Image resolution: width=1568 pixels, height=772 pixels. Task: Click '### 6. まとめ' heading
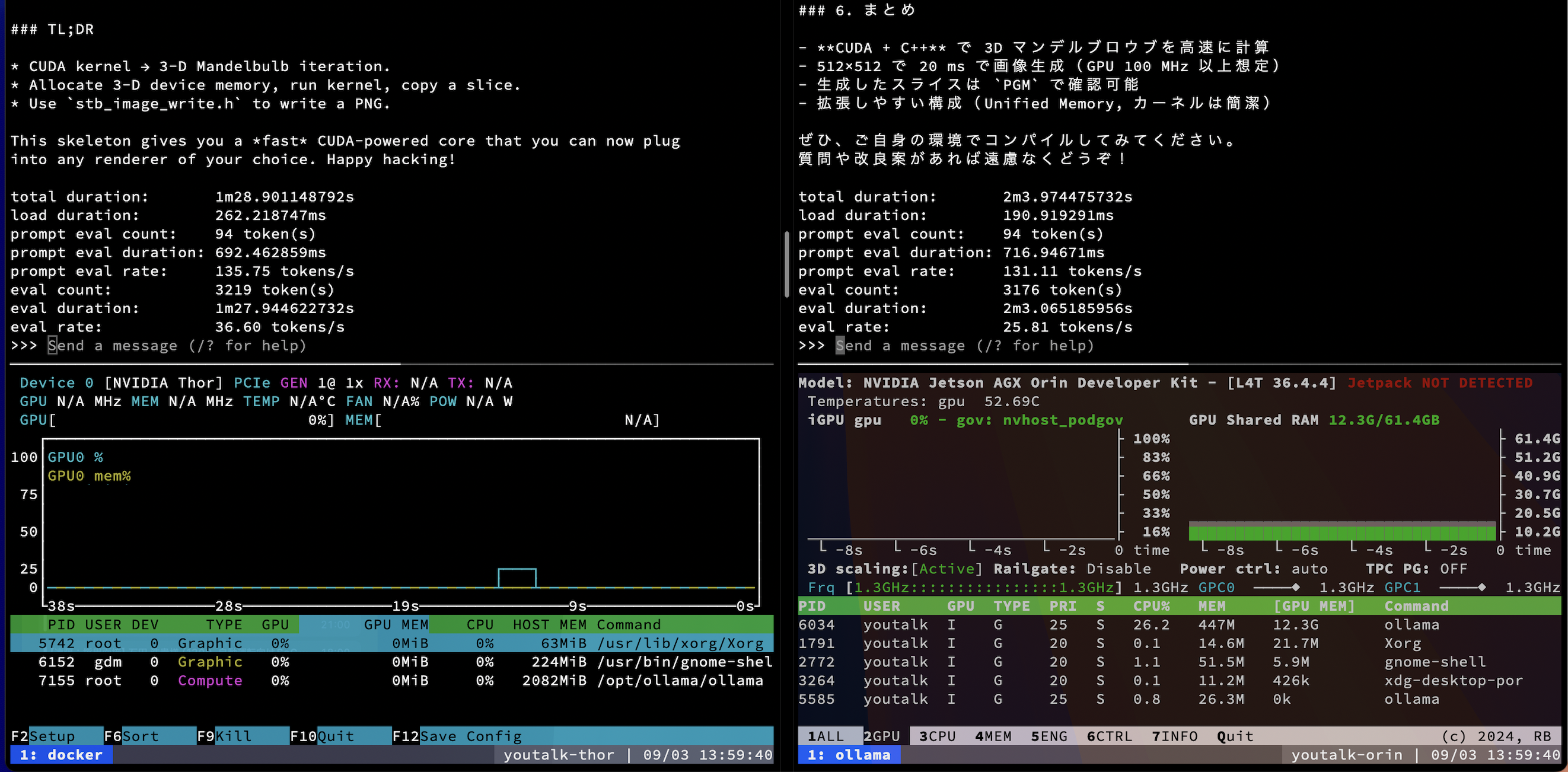[856, 9]
